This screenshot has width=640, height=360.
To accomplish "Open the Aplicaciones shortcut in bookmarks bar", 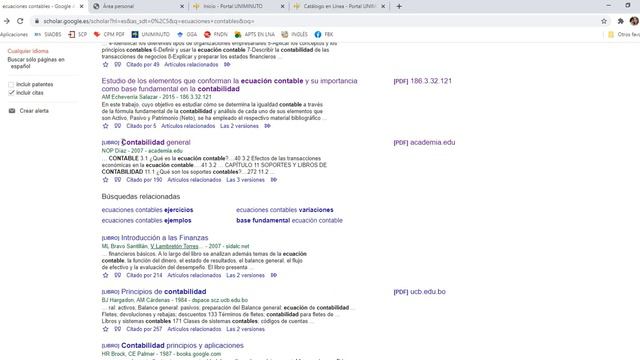I will click(x=14, y=35).
